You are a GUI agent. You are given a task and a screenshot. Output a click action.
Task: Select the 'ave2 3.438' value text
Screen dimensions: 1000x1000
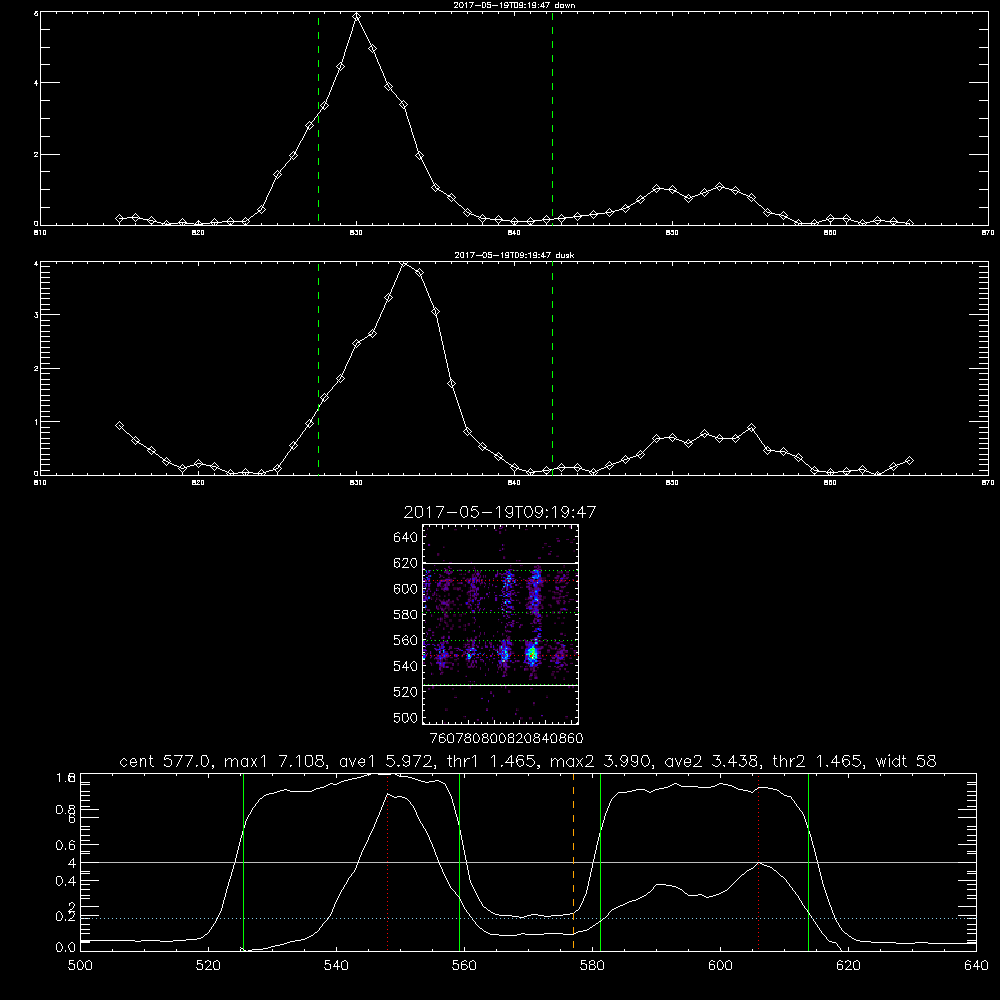coord(710,761)
